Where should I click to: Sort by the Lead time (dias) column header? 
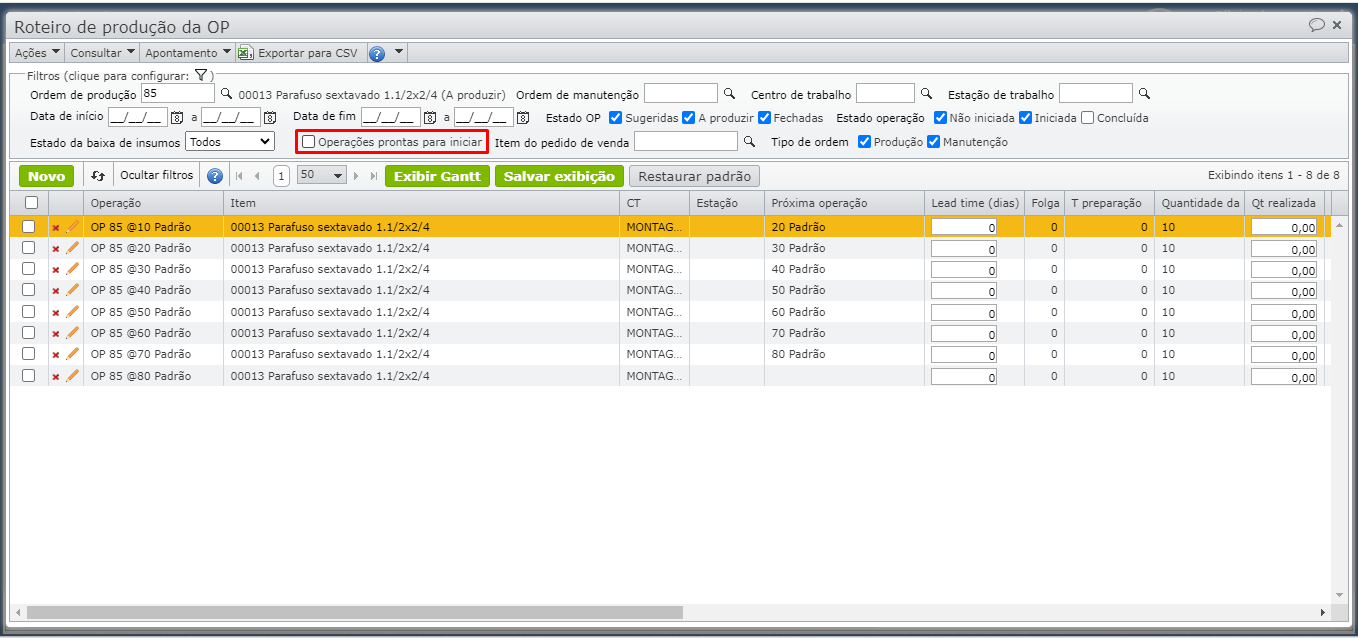(x=974, y=203)
